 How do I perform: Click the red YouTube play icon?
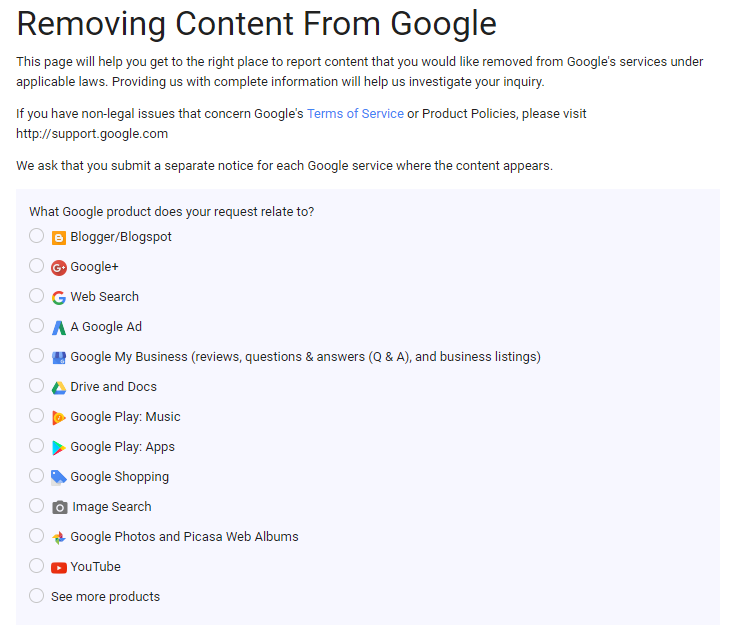pyautogui.click(x=59, y=568)
